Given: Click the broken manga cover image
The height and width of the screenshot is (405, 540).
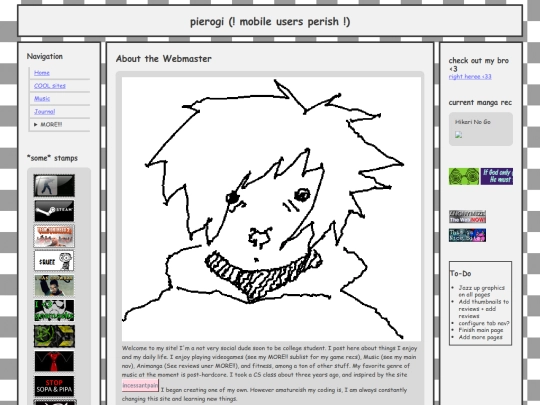Looking at the screenshot, I should pos(458,135).
